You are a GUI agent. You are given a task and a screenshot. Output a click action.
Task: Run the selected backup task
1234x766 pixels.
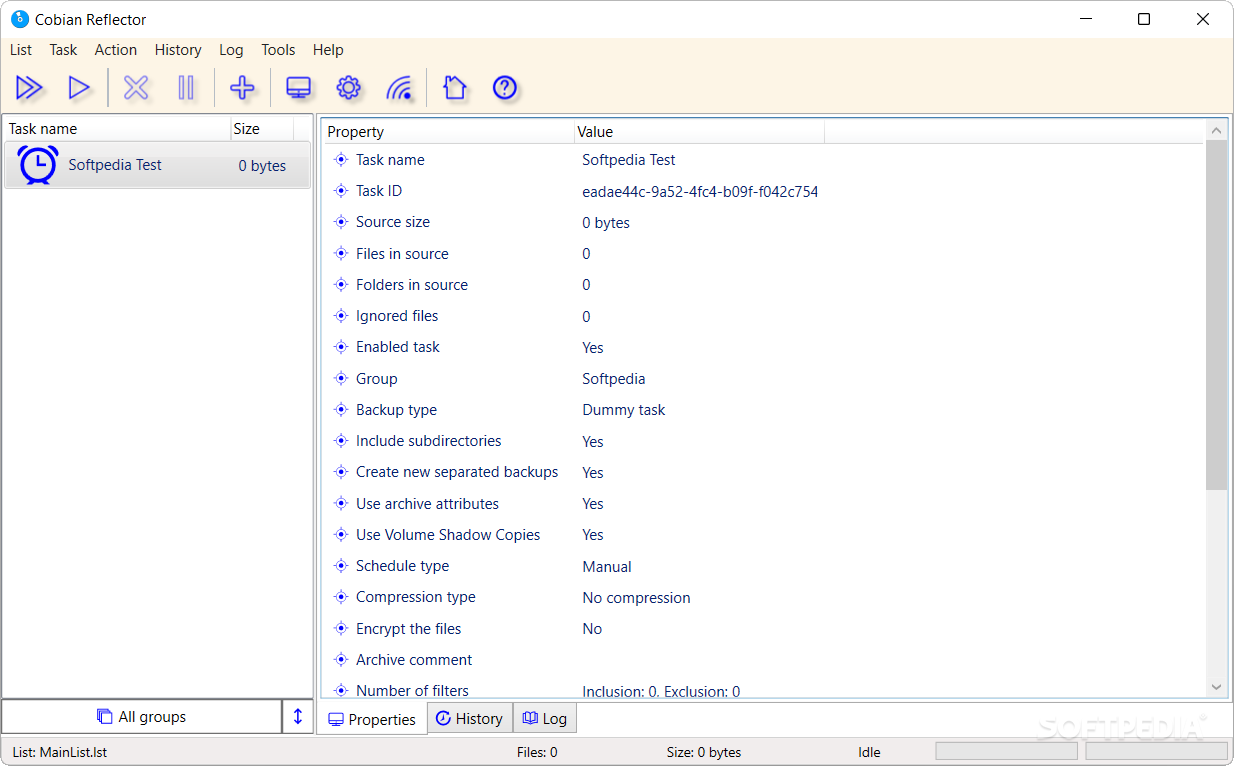pyautogui.click(x=79, y=87)
